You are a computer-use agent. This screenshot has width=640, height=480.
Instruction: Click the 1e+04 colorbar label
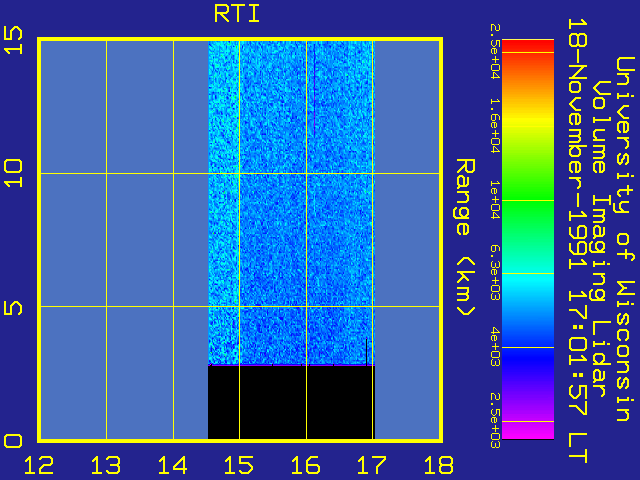(495, 200)
